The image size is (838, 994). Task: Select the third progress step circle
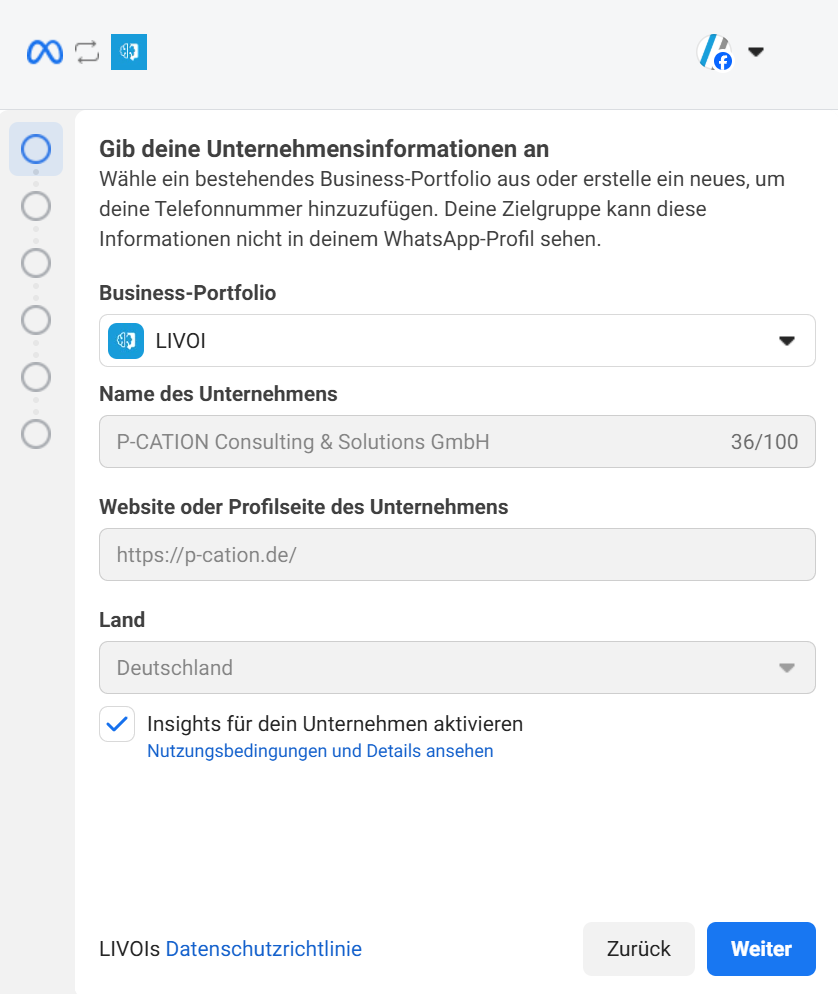pyautogui.click(x=36, y=263)
